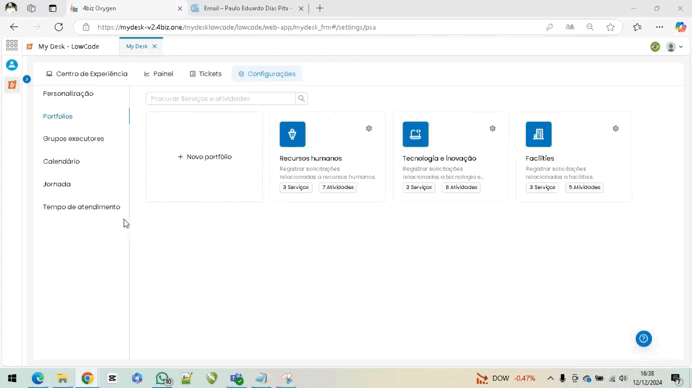Open settings gear on Recursos humanos card
The height and width of the screenshot is (388, 692).
click(x=369, y=128)
